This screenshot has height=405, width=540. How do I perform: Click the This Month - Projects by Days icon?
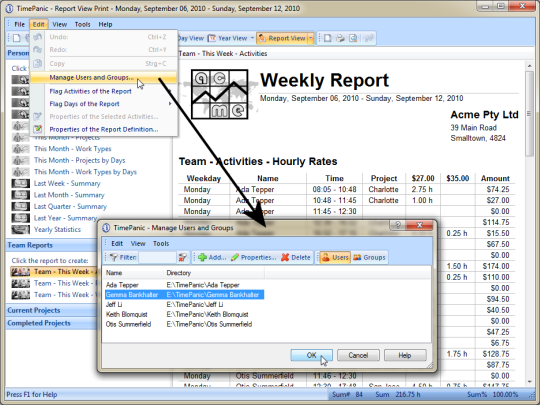[21, 160]
